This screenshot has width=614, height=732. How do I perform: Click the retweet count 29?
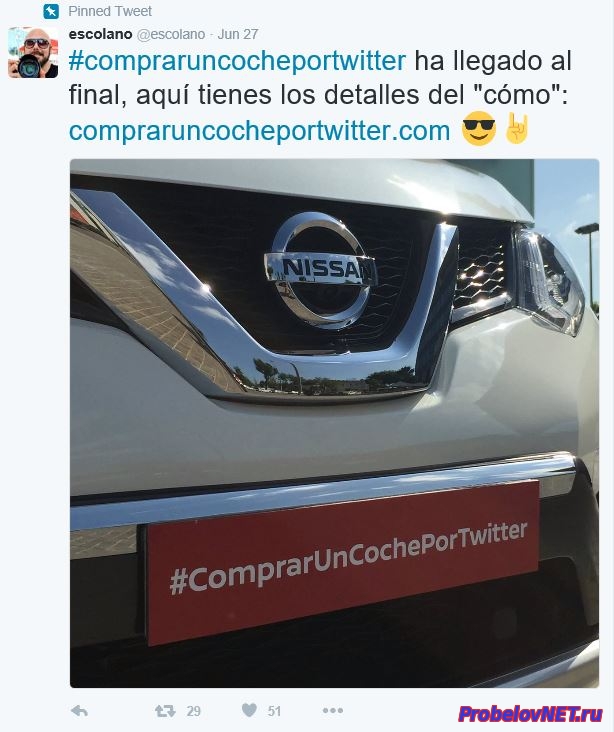pos(194,711)
